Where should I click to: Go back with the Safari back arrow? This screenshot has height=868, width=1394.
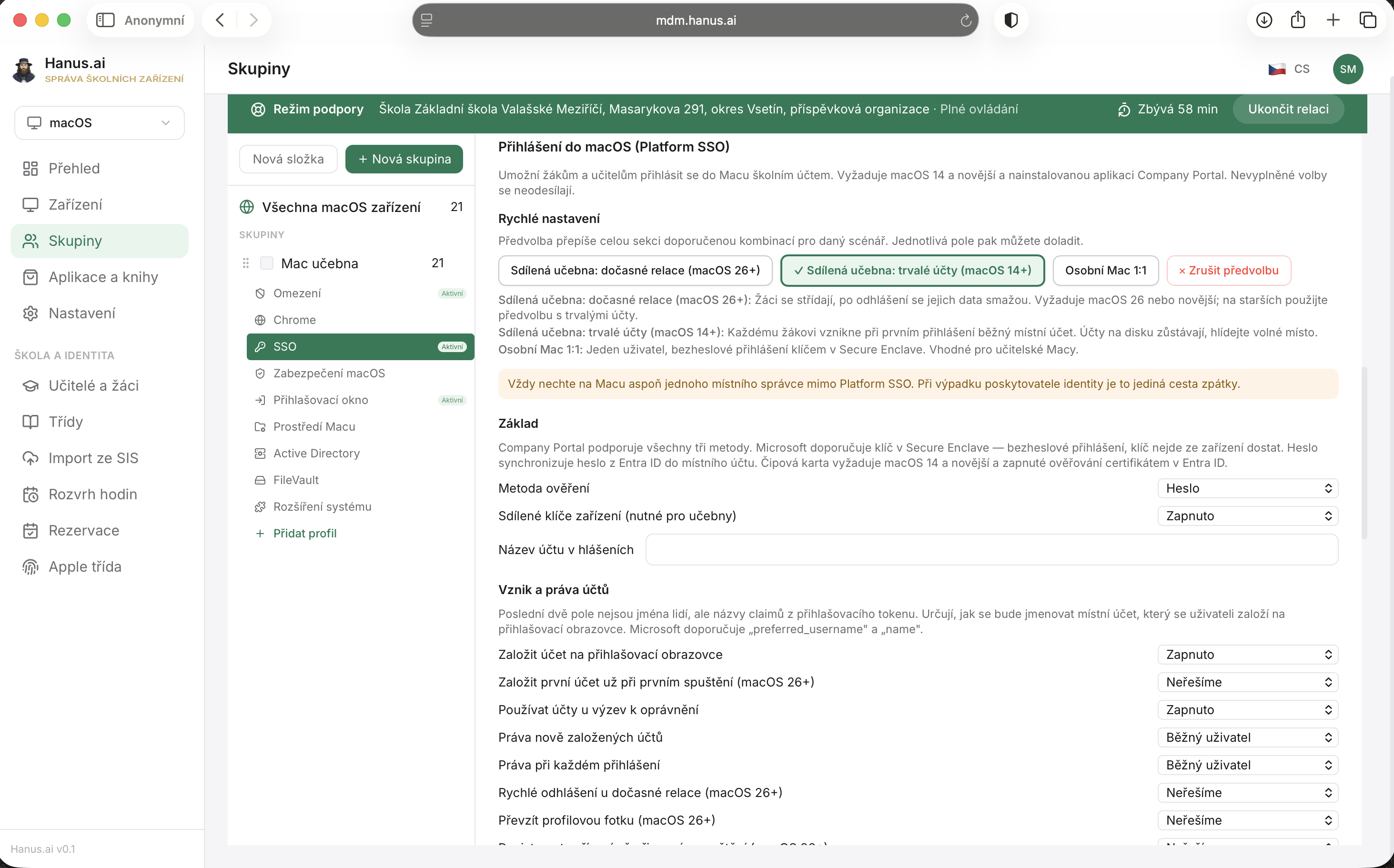(x=220, y=20)
